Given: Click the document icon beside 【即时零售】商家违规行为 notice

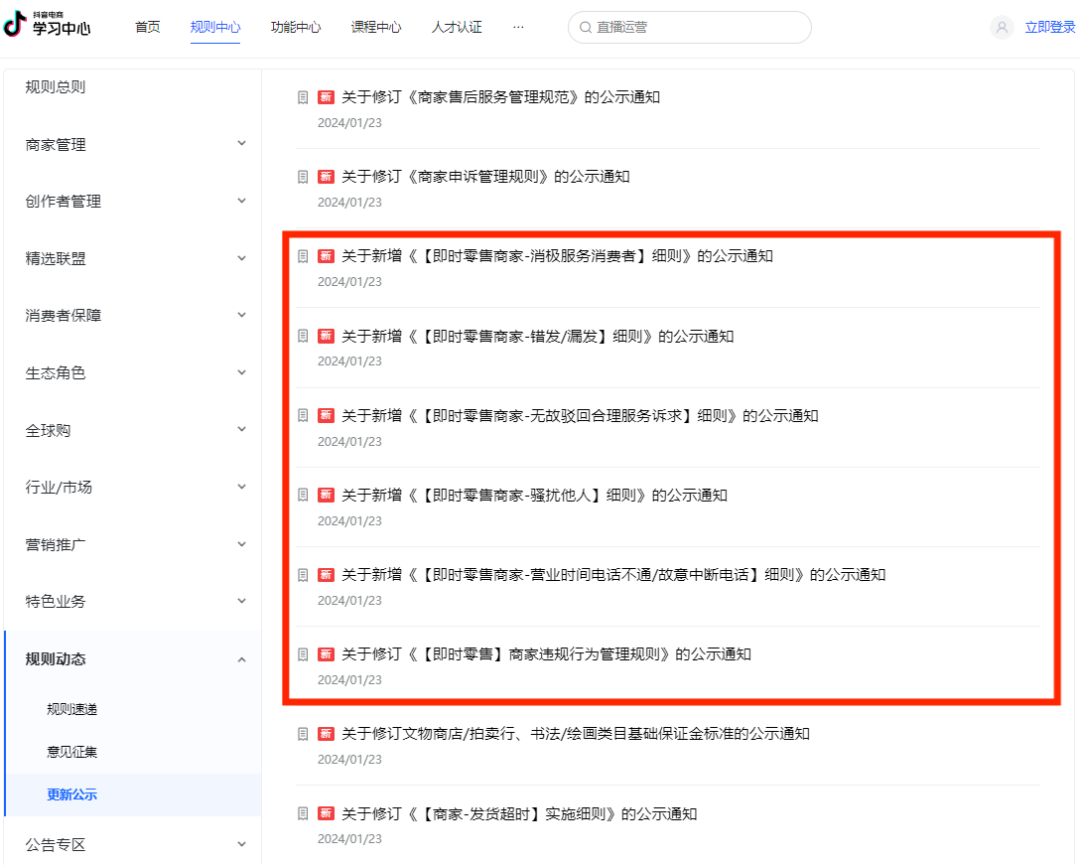Looking at the screenshot, I should (302, 654).
